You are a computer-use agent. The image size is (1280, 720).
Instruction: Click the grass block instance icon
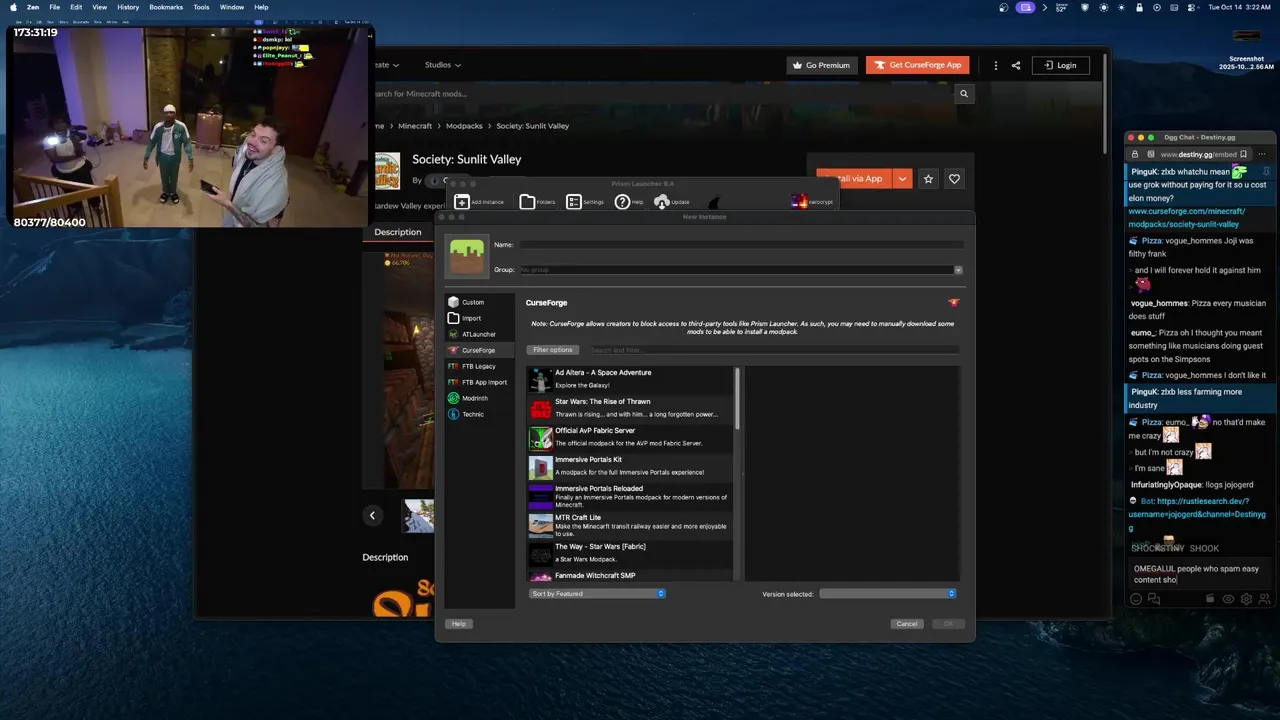pos(467,257)
